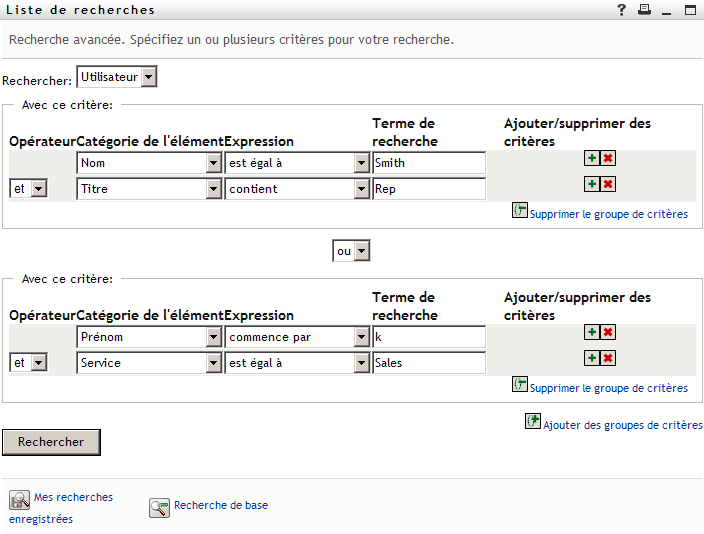Click the search term field containing Sales
The image size is (704, 534).
[429, 363]
